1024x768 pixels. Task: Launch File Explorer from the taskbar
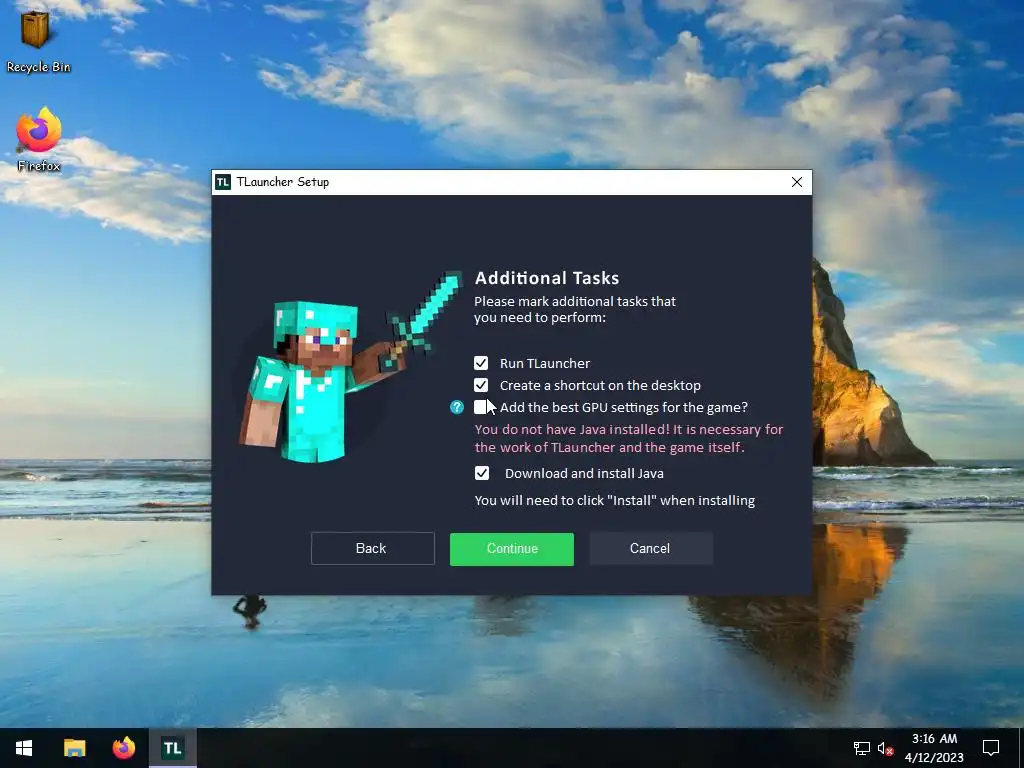[74, 748]
